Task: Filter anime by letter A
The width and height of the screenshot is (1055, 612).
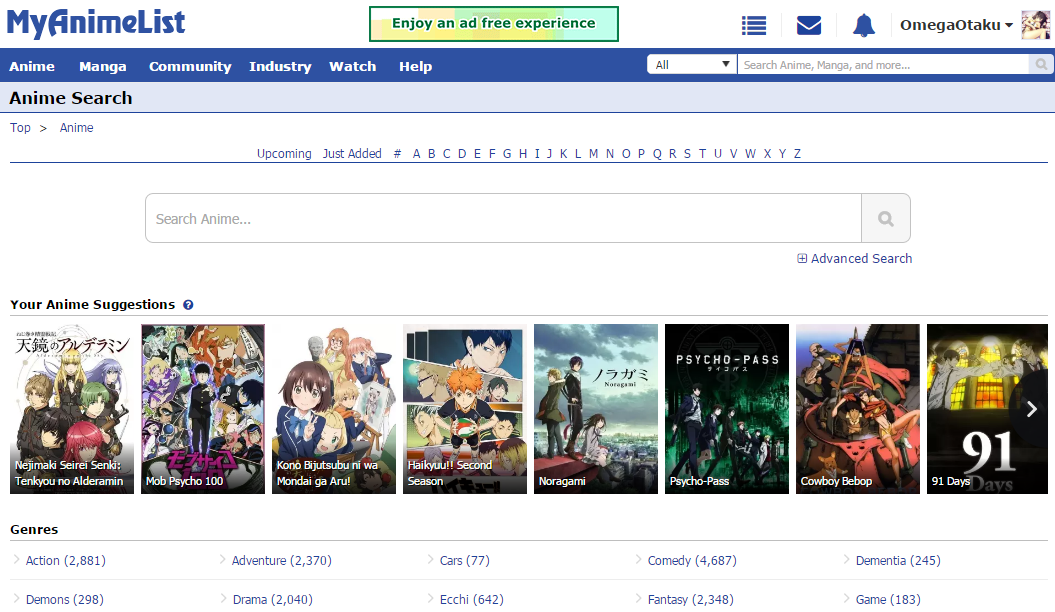Action: pos(416,153)
